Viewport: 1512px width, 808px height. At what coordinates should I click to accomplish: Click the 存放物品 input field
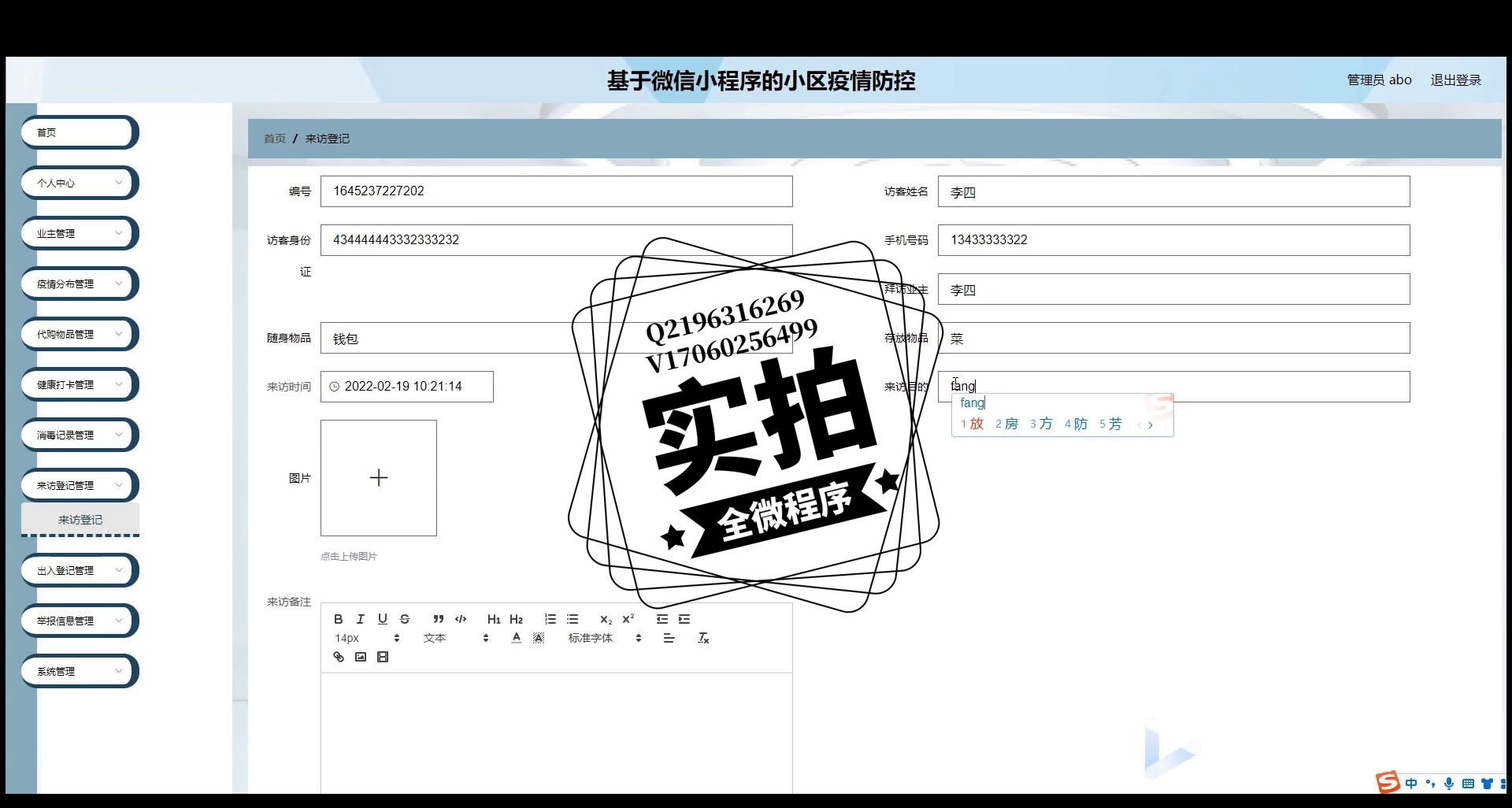[x=1173, y=338]
